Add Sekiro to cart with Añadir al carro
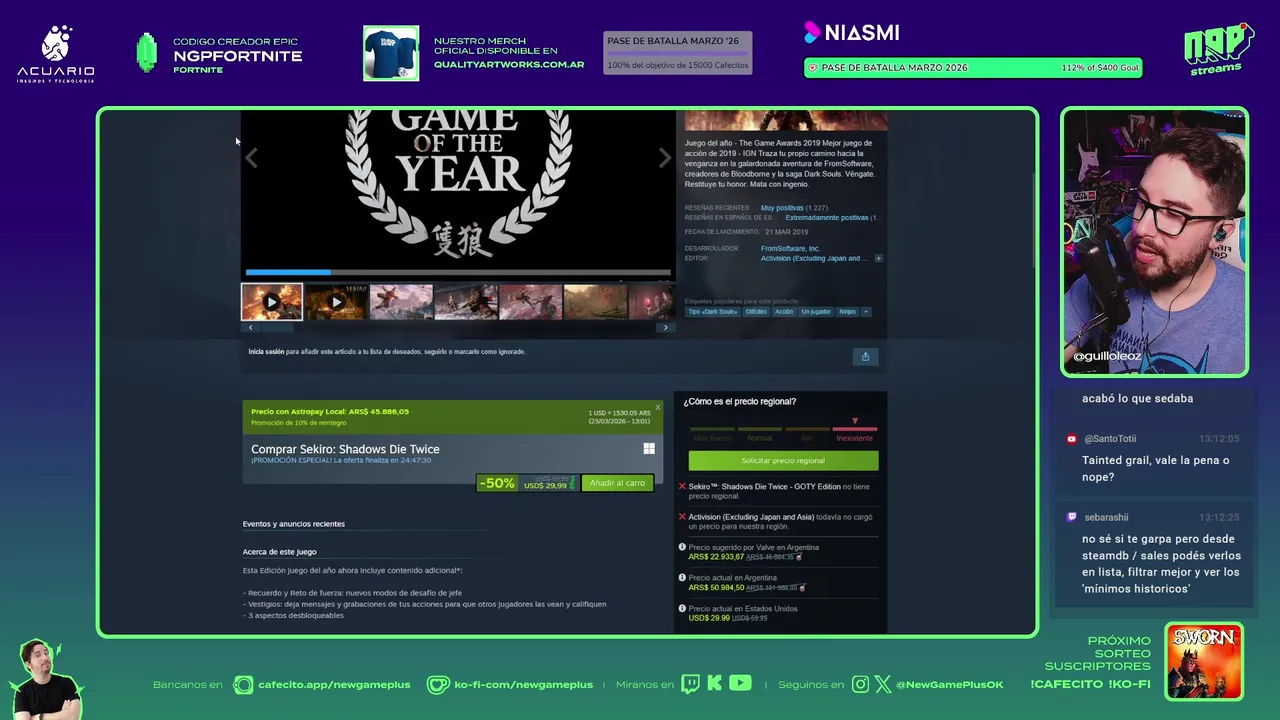Viewport: 1280px width, 720px height. [617, 483]
